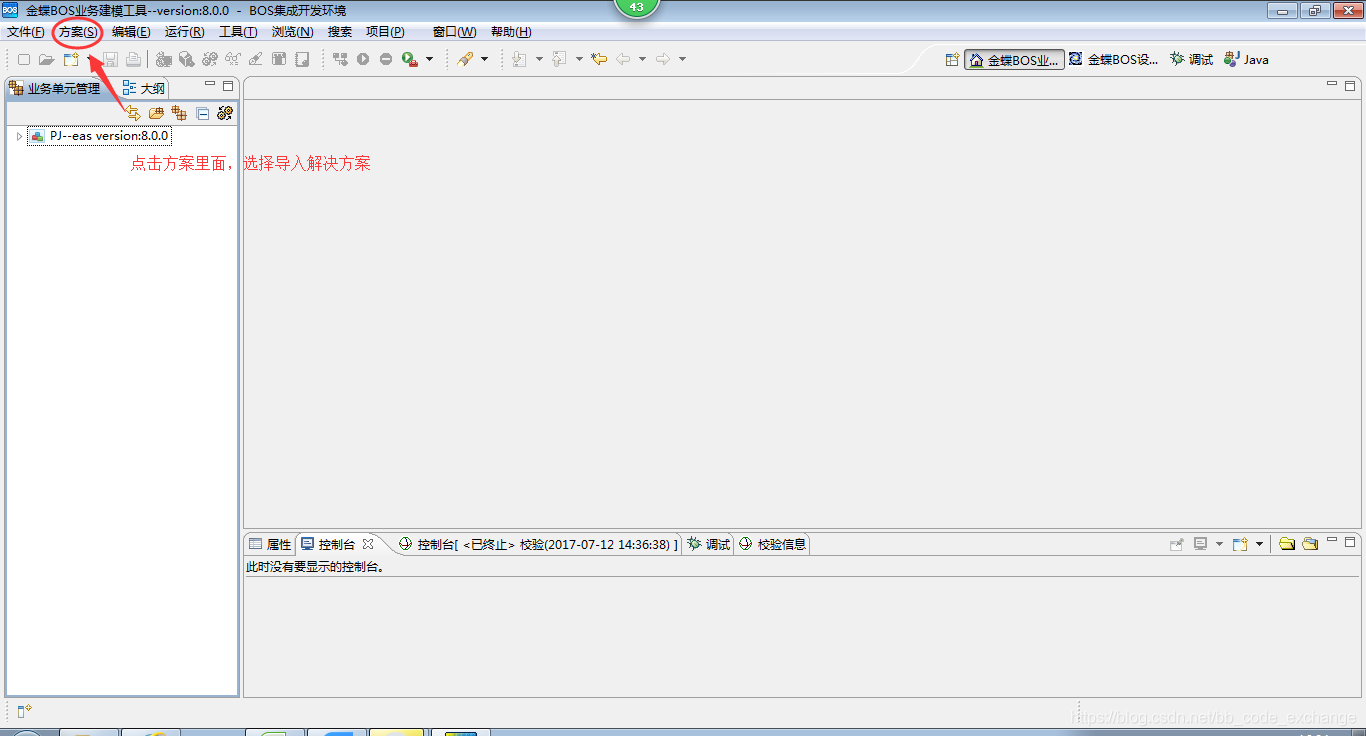
Task: Switch to the 属性 properties tab
Action: pos(270,544)
